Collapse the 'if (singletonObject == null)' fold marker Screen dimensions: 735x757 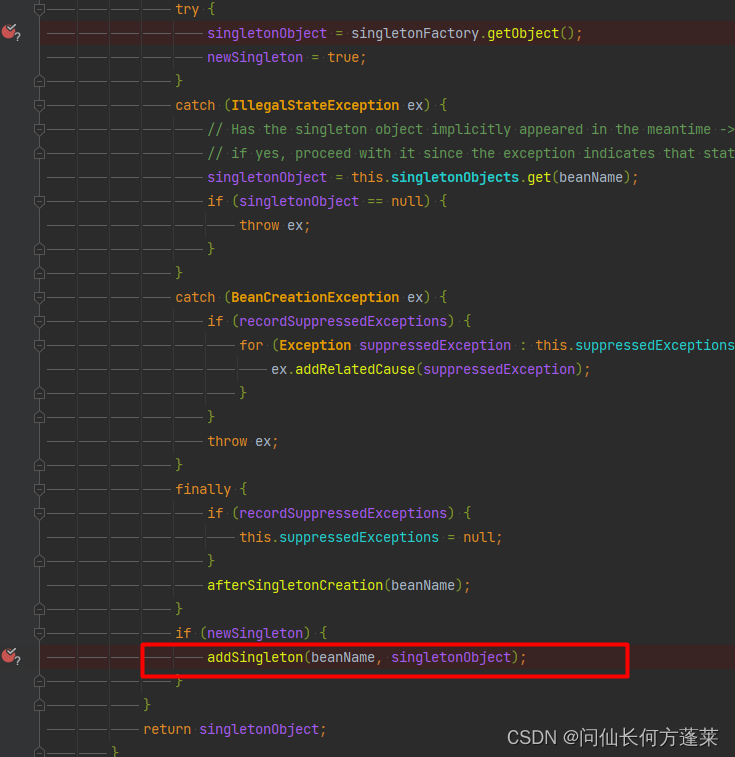pos(40,201)
